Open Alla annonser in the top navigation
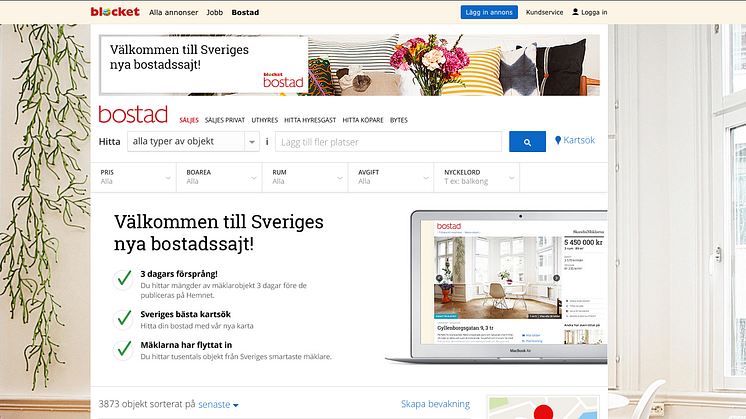The image size is (746, 419). click(174, 12)
